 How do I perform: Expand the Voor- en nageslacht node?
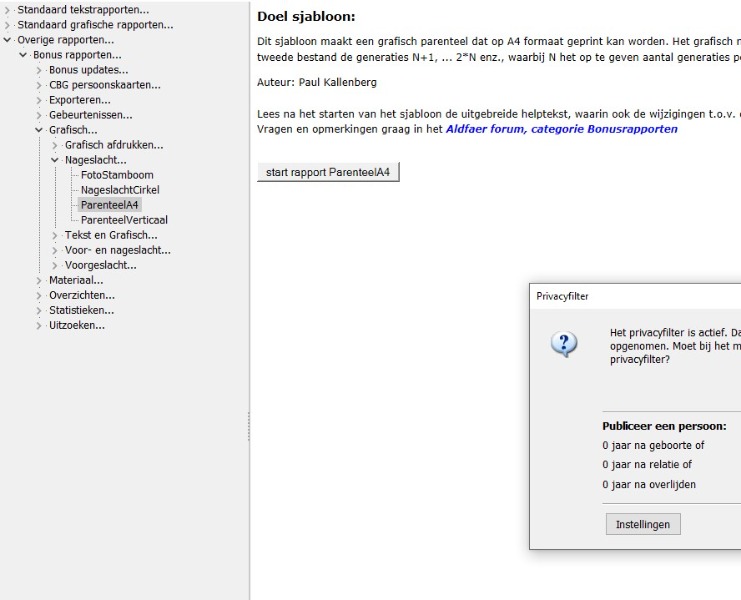[x=56, y=250]
